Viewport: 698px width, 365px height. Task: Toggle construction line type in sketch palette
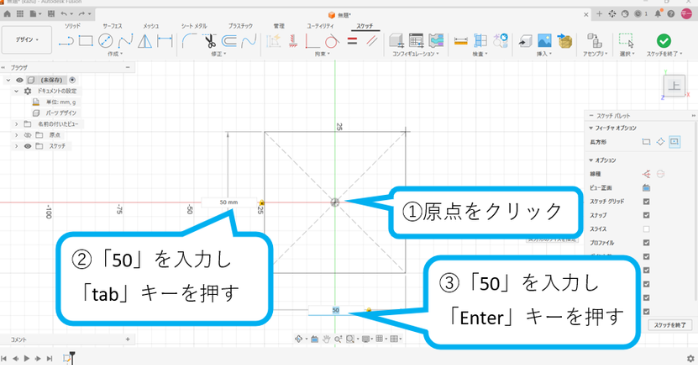click(x=646, y=174)
